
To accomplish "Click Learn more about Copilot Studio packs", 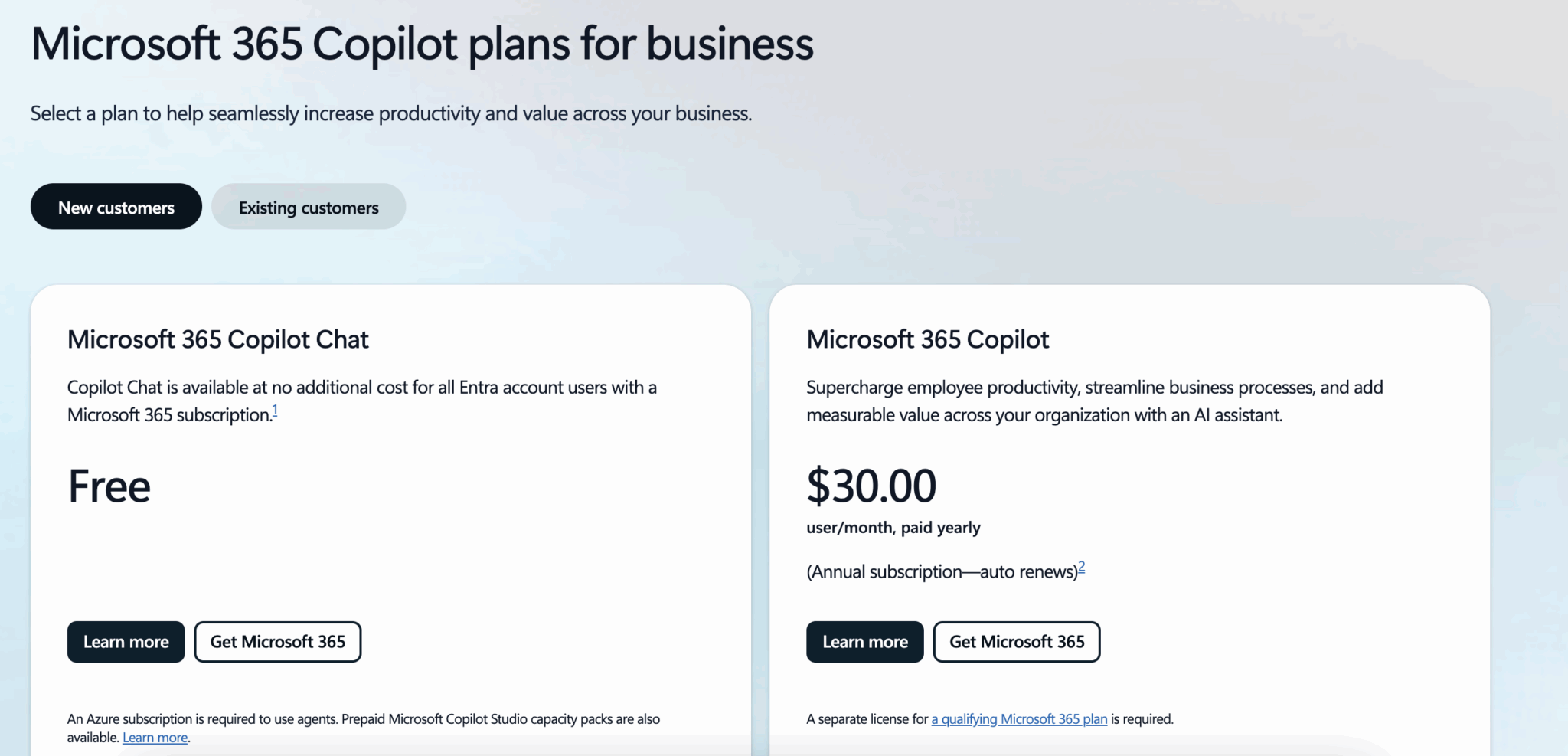I will click(x=155, y=737).
